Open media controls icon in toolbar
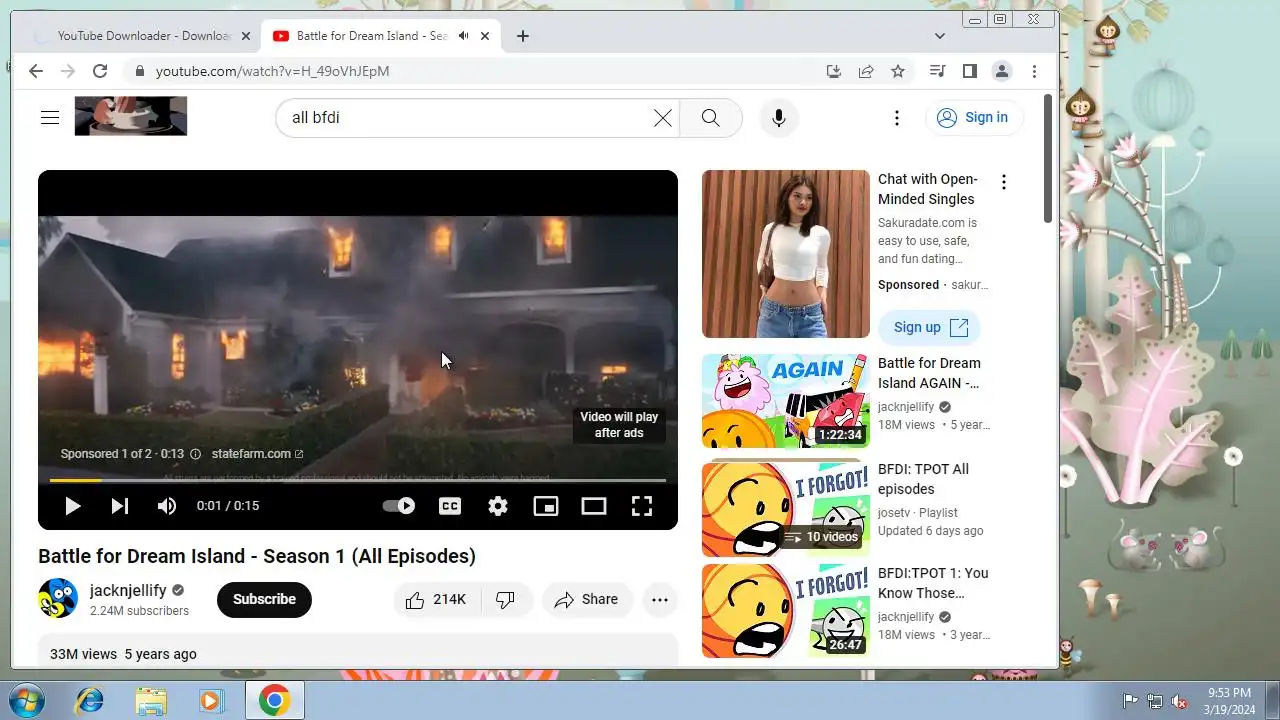This screenshot has width=1280, height=720. point(937,71)
